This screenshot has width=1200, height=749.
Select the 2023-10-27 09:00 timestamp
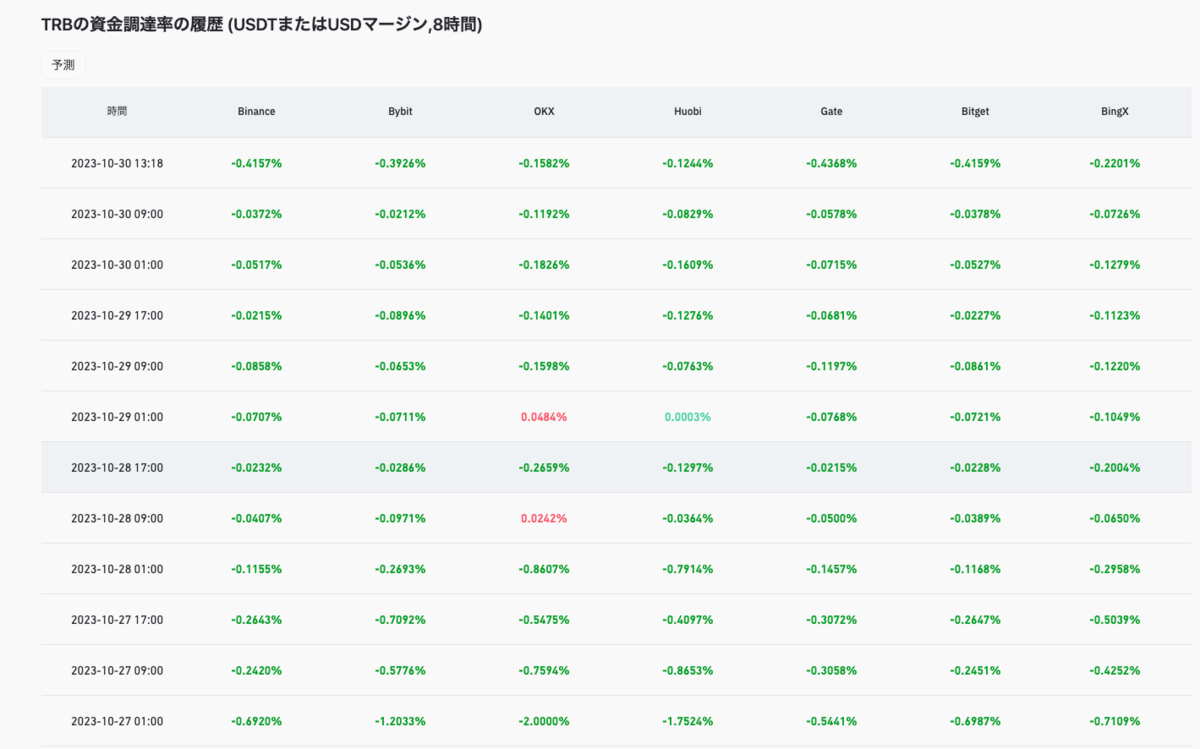coord(117,670)
